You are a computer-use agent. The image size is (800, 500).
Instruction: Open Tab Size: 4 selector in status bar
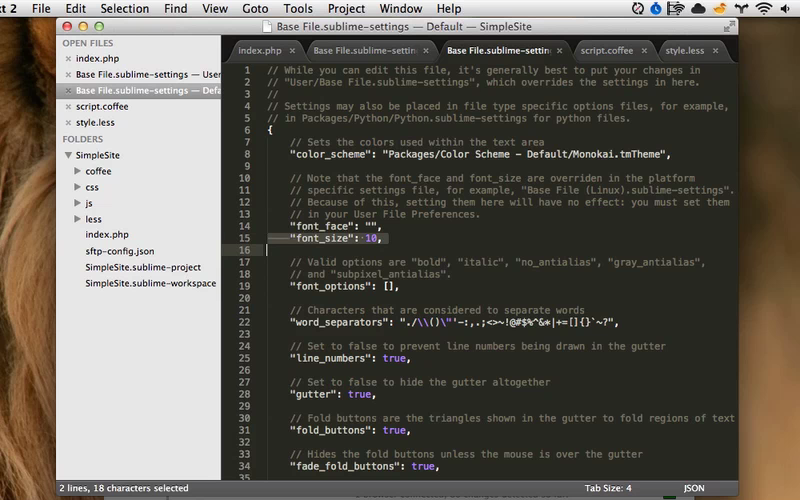(x=608, y=488)
